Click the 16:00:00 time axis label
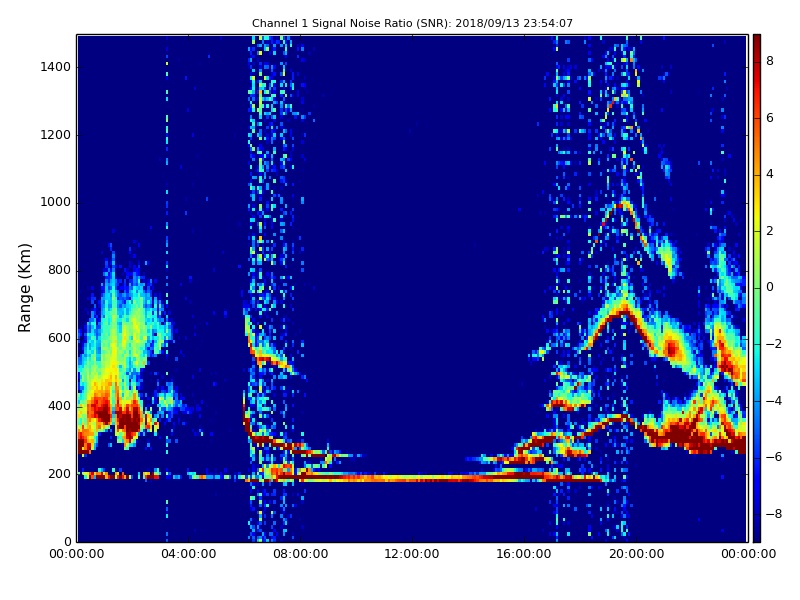 tap(524, 554)
